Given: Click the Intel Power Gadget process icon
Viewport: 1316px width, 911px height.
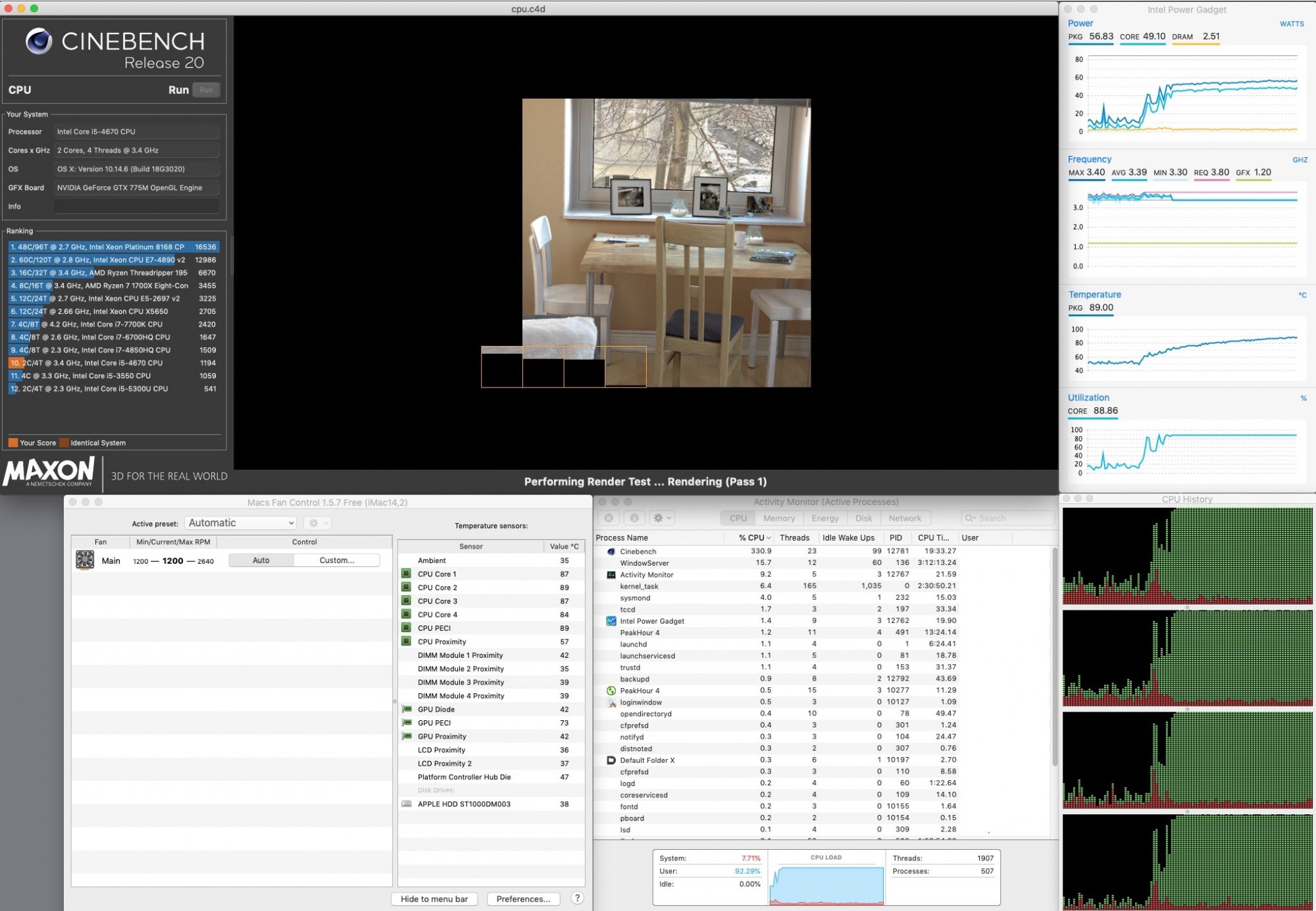Looking at the screenshot, I should tap(611, 620).
